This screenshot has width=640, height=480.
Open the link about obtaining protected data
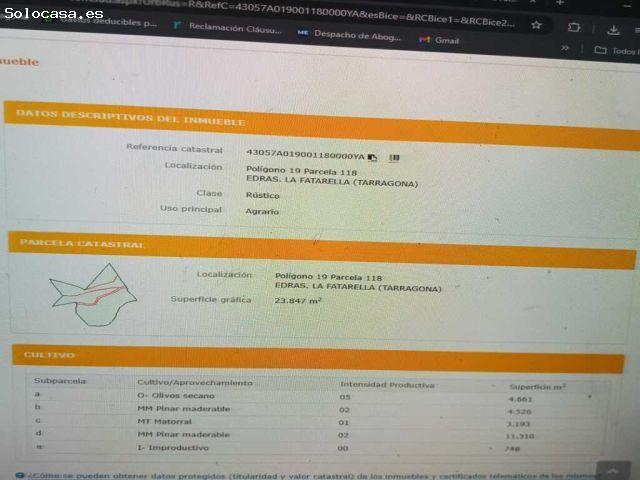(x=310, y=476)
